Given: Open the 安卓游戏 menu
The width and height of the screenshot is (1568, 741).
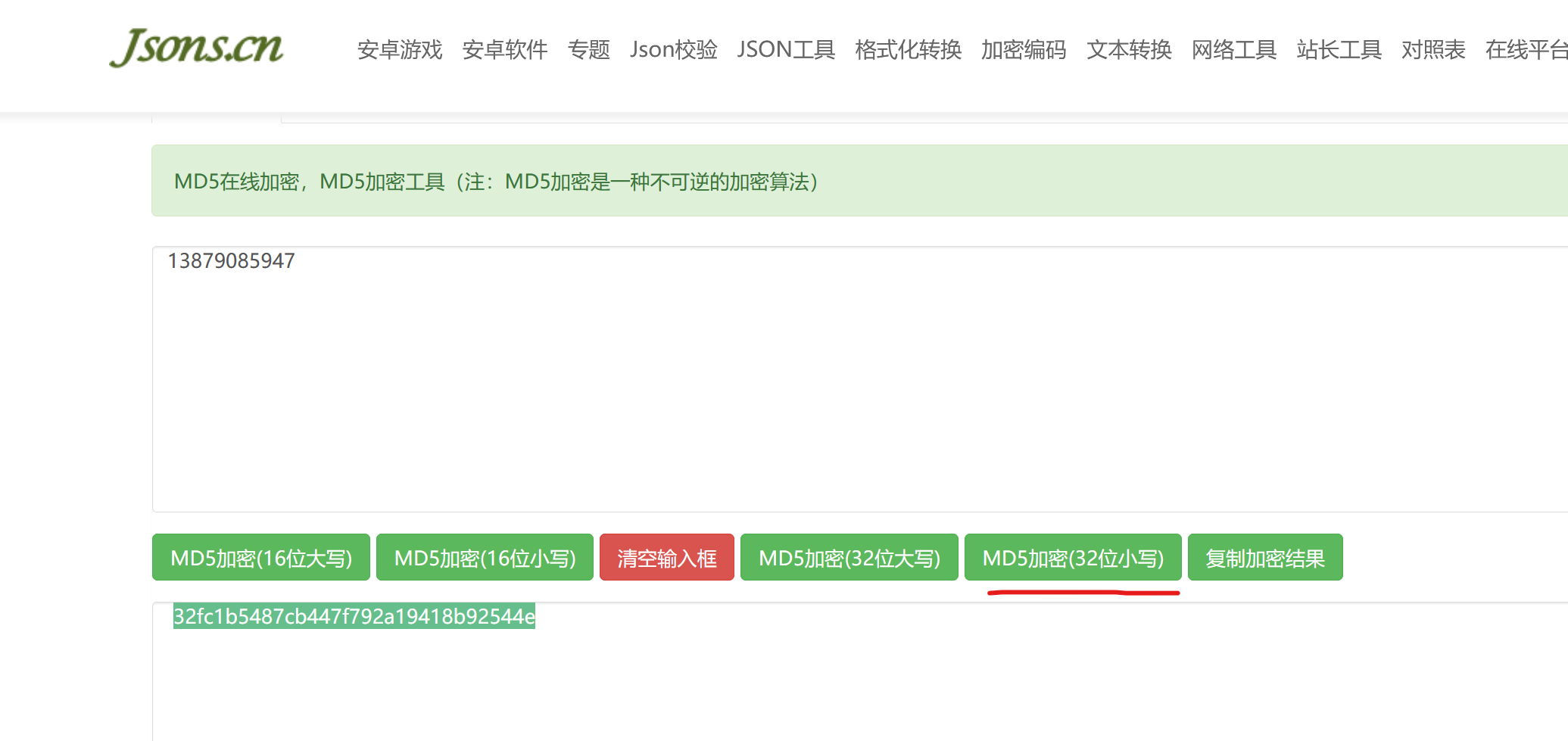Looking at the screenshot, I should click(x=400, y=50).
